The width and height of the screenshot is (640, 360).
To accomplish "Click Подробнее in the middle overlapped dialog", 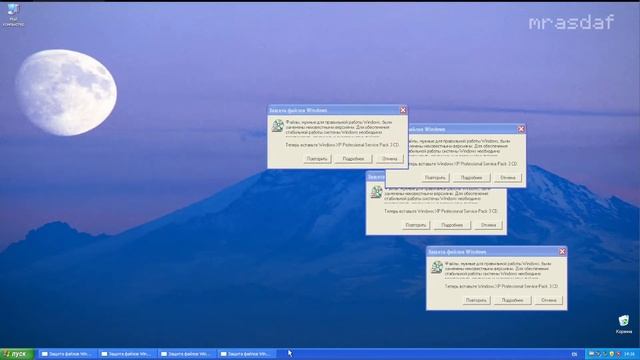I will click(452, 225).
